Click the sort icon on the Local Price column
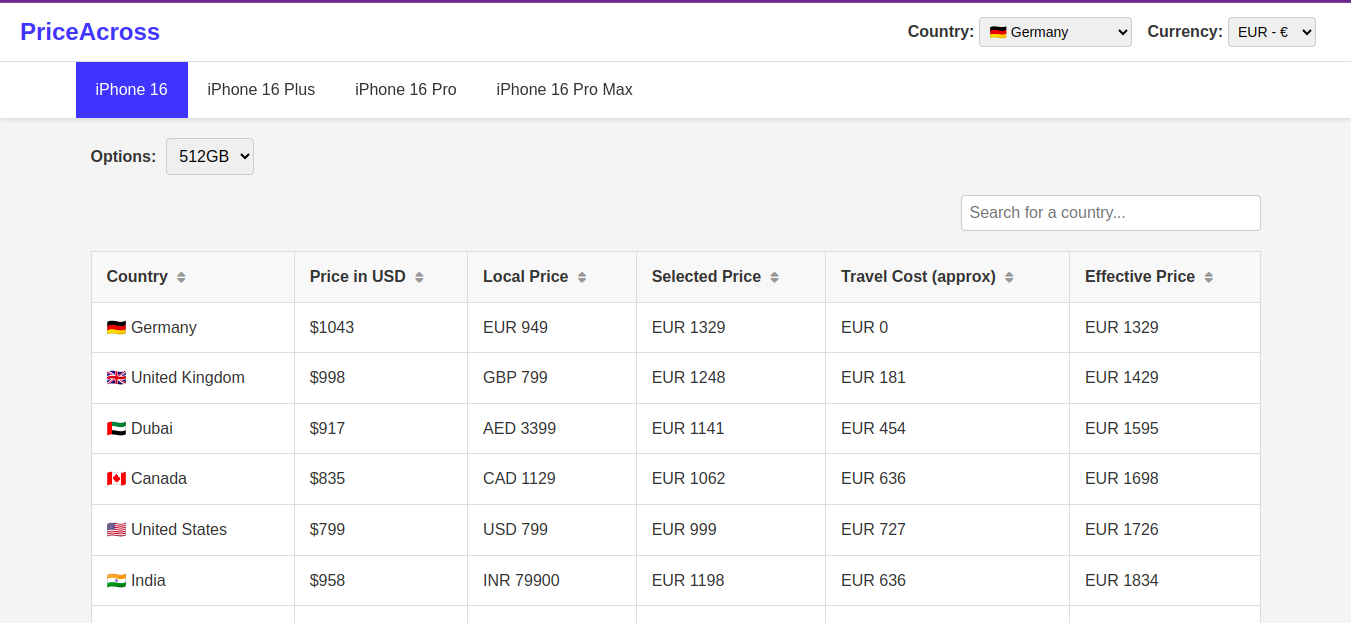 (582, 277)
